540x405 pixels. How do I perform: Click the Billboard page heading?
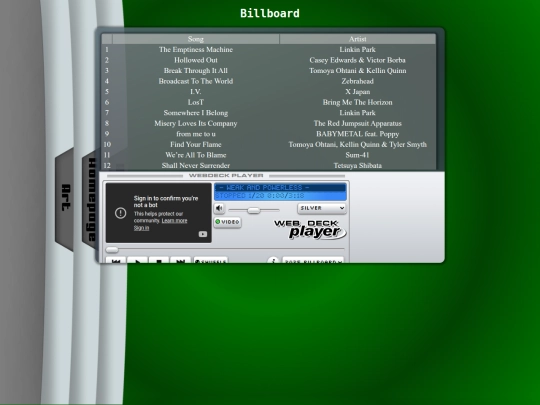(x=270, y=13)
